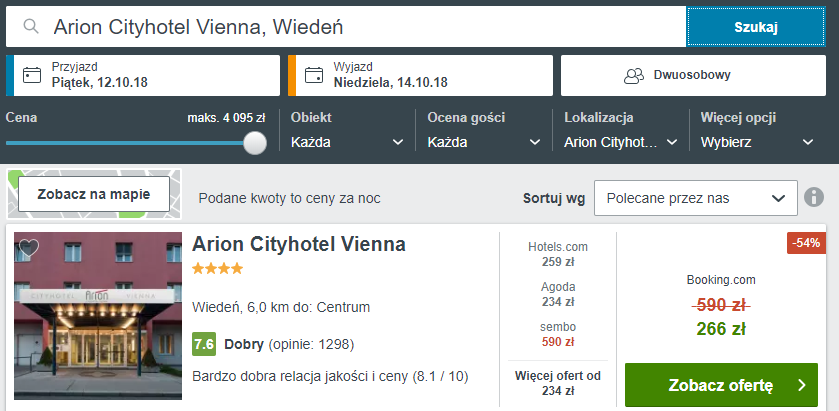Open the Więcej opcji dropdown
Screen dimensions: 839x411
tap(758, 142)
